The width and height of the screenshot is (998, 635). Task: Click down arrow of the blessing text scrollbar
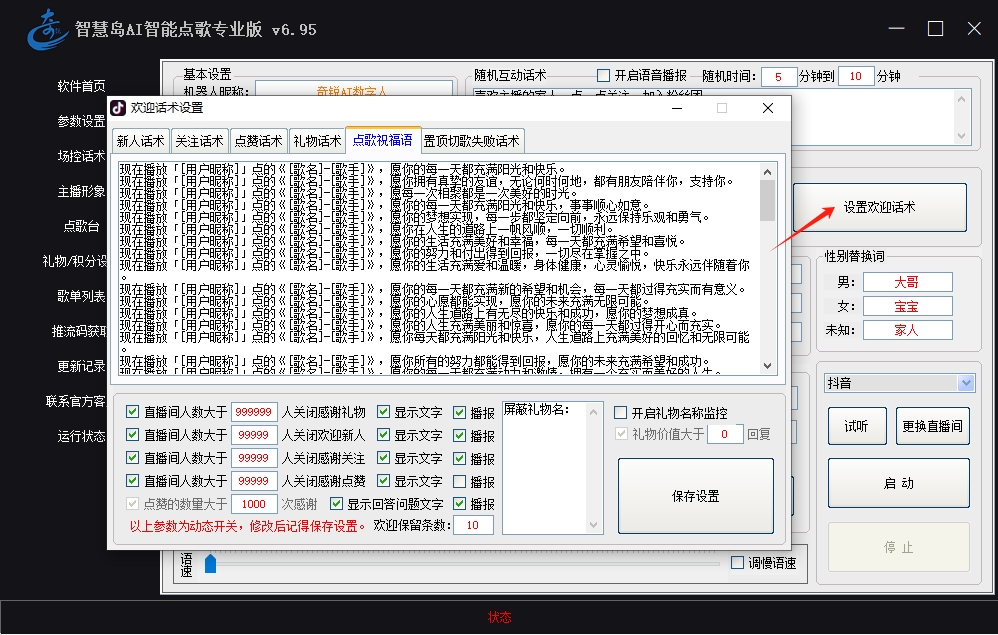point(767,365)
